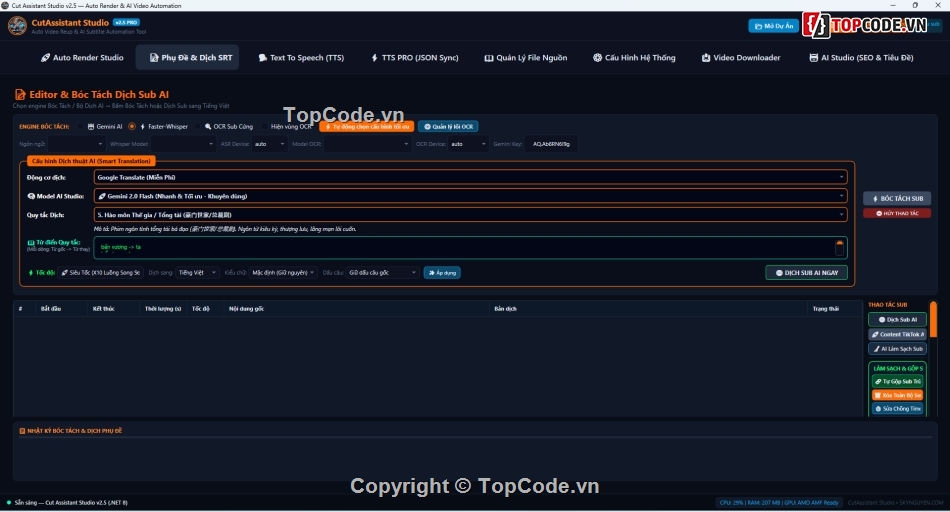Click the Từ điển Quy tắc text area
950x512 pixels.
470,247
